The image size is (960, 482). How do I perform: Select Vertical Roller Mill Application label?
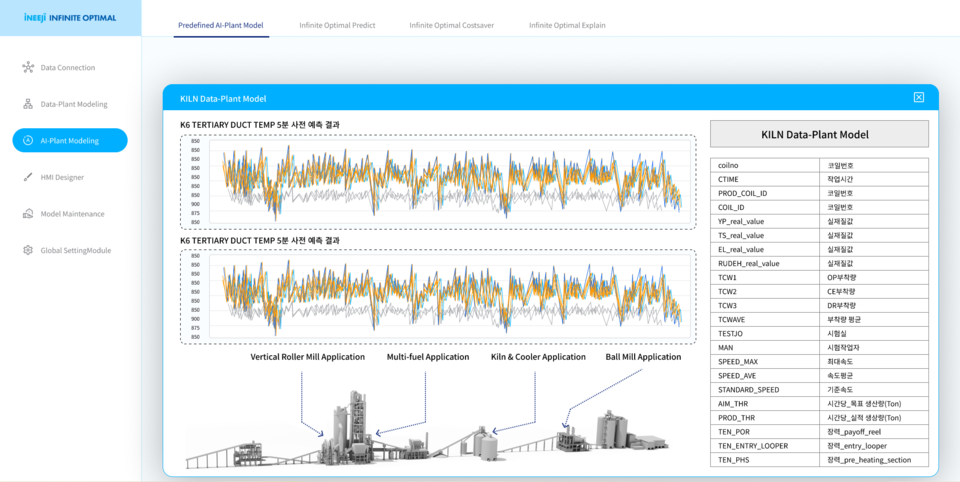coord(308,357)
